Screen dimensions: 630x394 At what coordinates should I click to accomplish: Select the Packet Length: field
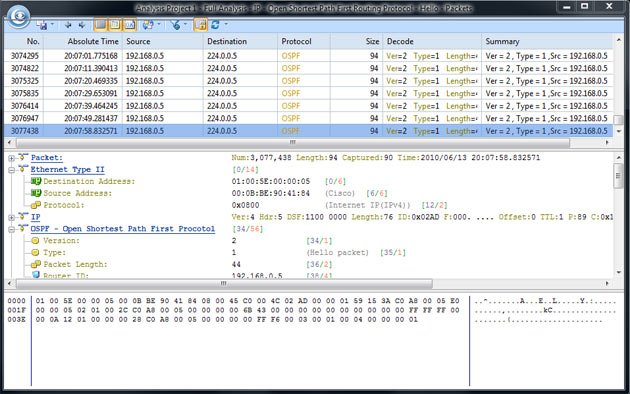click(75, 264)
